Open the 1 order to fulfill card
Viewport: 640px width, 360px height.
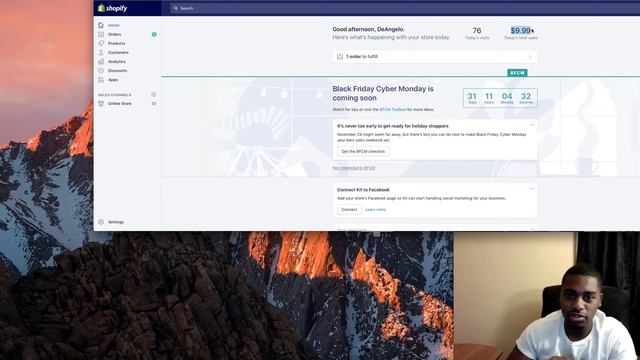[435, 56]
